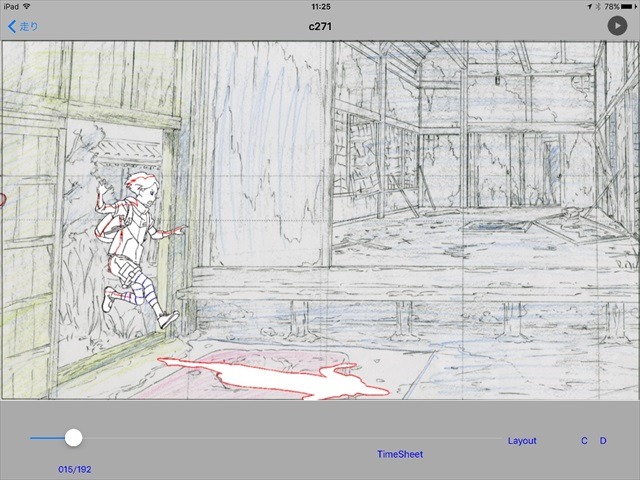Tap the Wi-Fi icon beside iPad label
The height and width of the screenshot is (480, 640).
pos(29,6)
